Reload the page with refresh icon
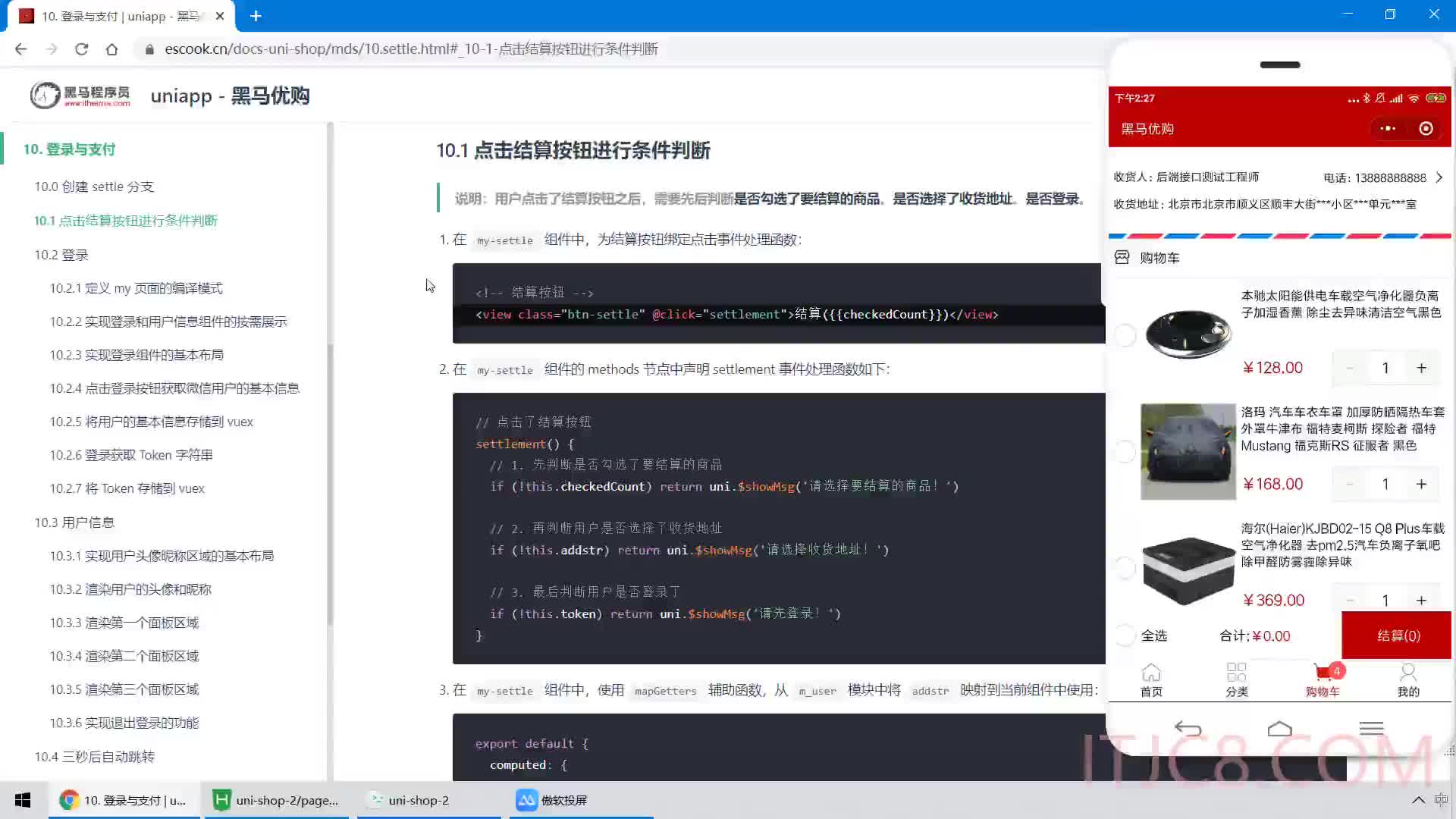The height and width of the screenshot is (819, 1456). coord(82,49)
